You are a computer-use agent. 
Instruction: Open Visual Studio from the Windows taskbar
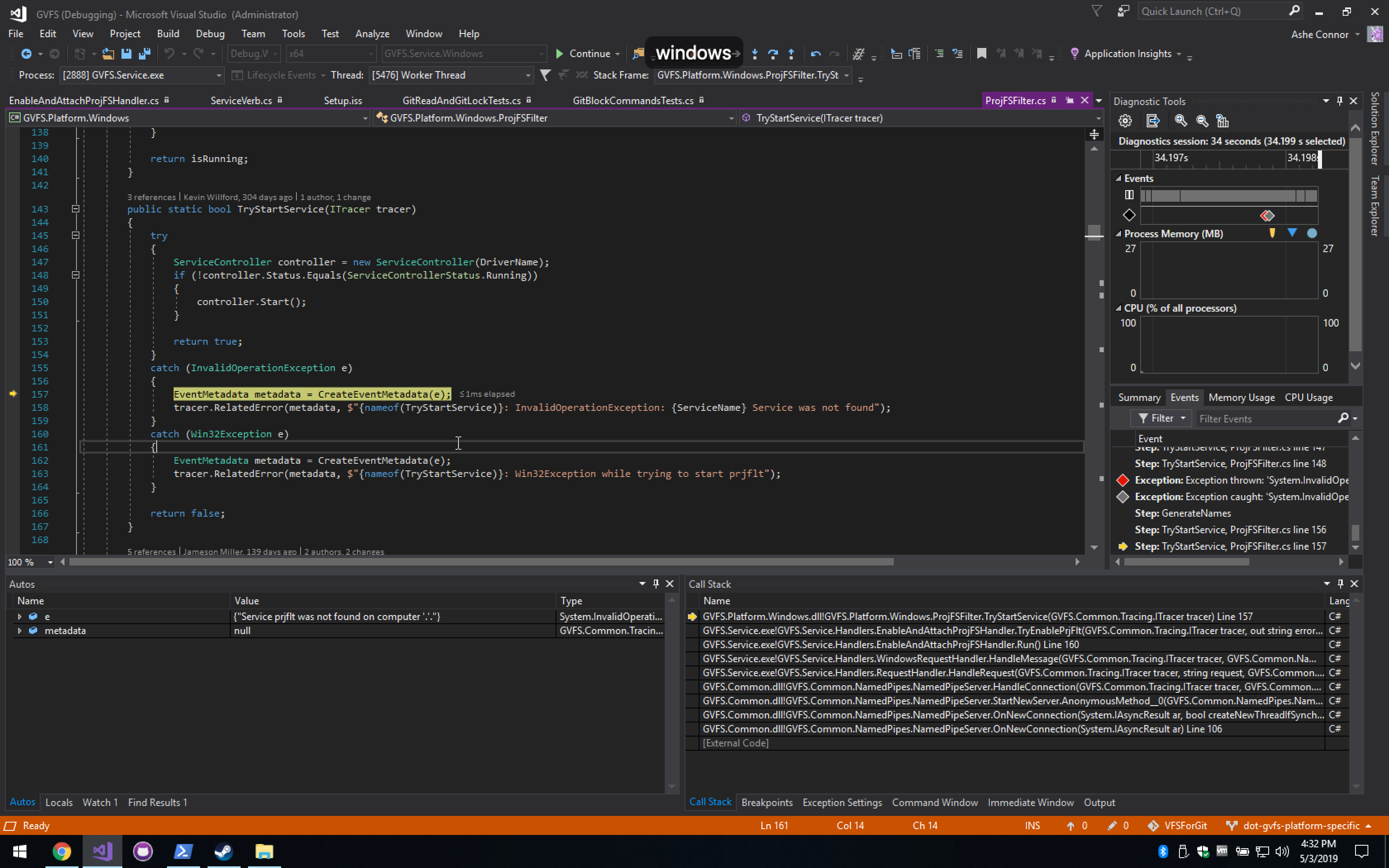click(102, 851)
